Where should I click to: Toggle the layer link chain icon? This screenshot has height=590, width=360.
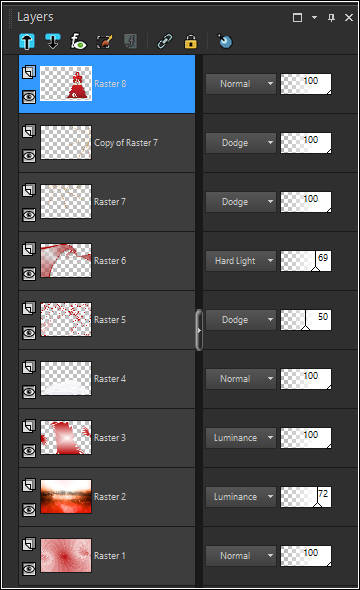[x=165, y=41]
